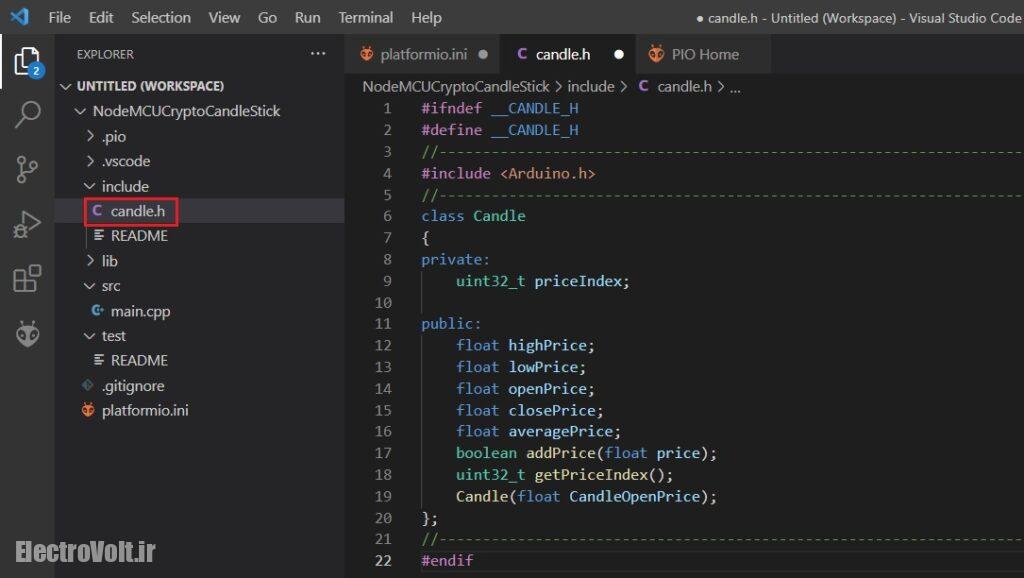Screen dimensions: 1024x578
Task: Expand the lib folder
Action: click(x=109, y=261)
